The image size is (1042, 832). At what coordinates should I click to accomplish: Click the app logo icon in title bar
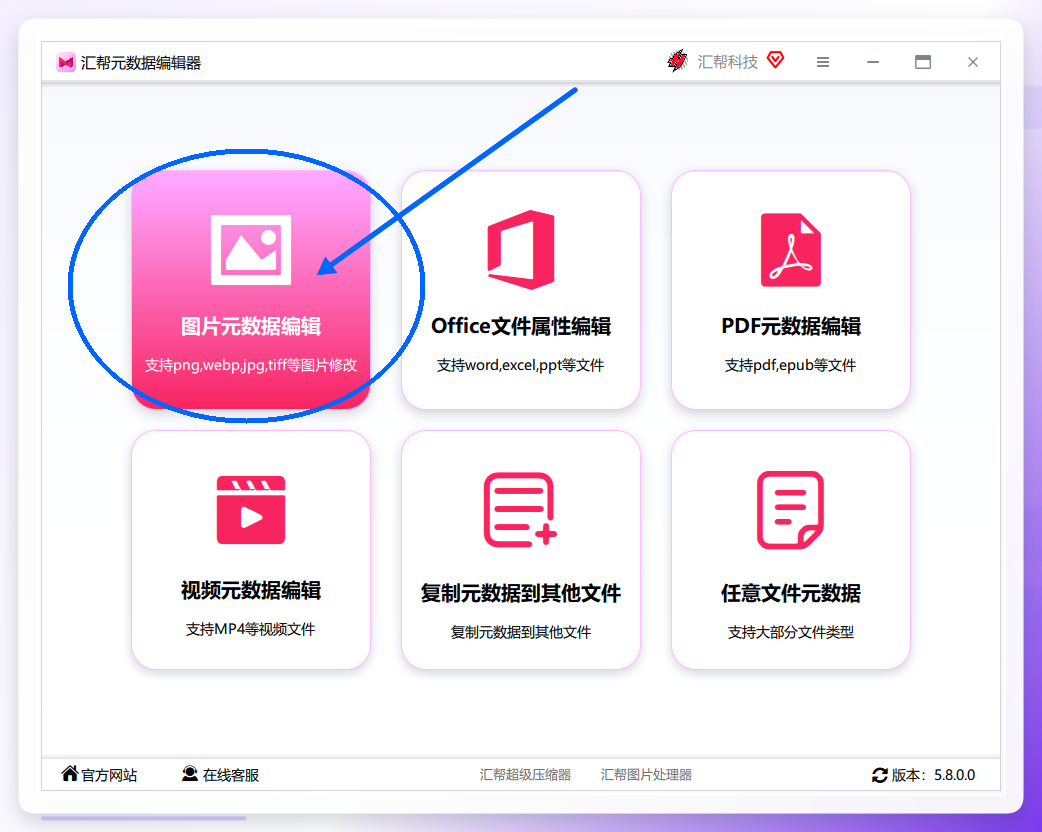pos(66,62)
